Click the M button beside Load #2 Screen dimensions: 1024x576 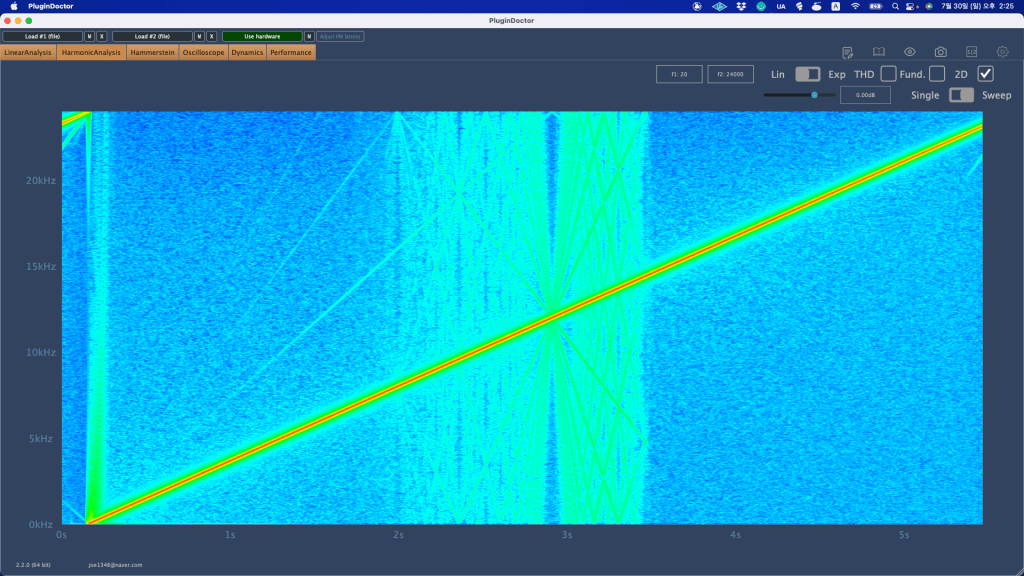tap(199, 36)
